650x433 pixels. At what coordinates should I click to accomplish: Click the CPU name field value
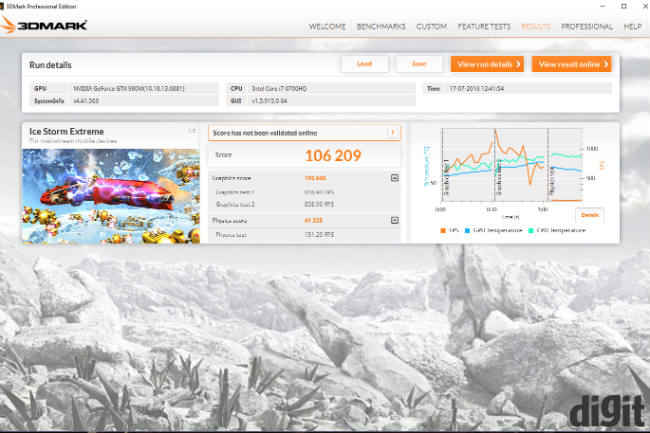(279, 89)
